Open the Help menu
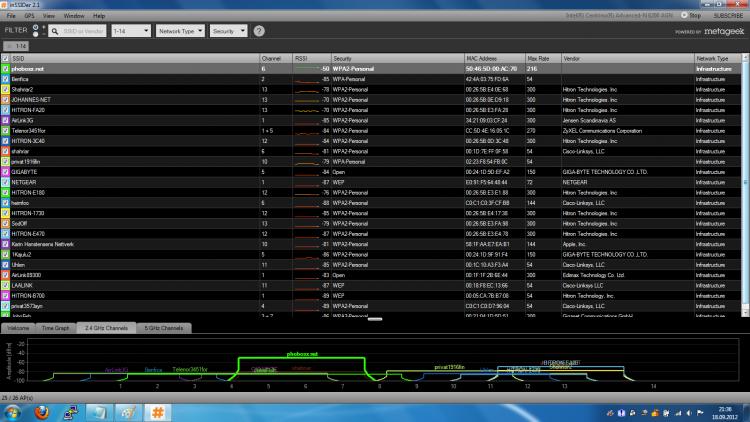The height and width of the screenshot is (422, 750). pos(99,16)
